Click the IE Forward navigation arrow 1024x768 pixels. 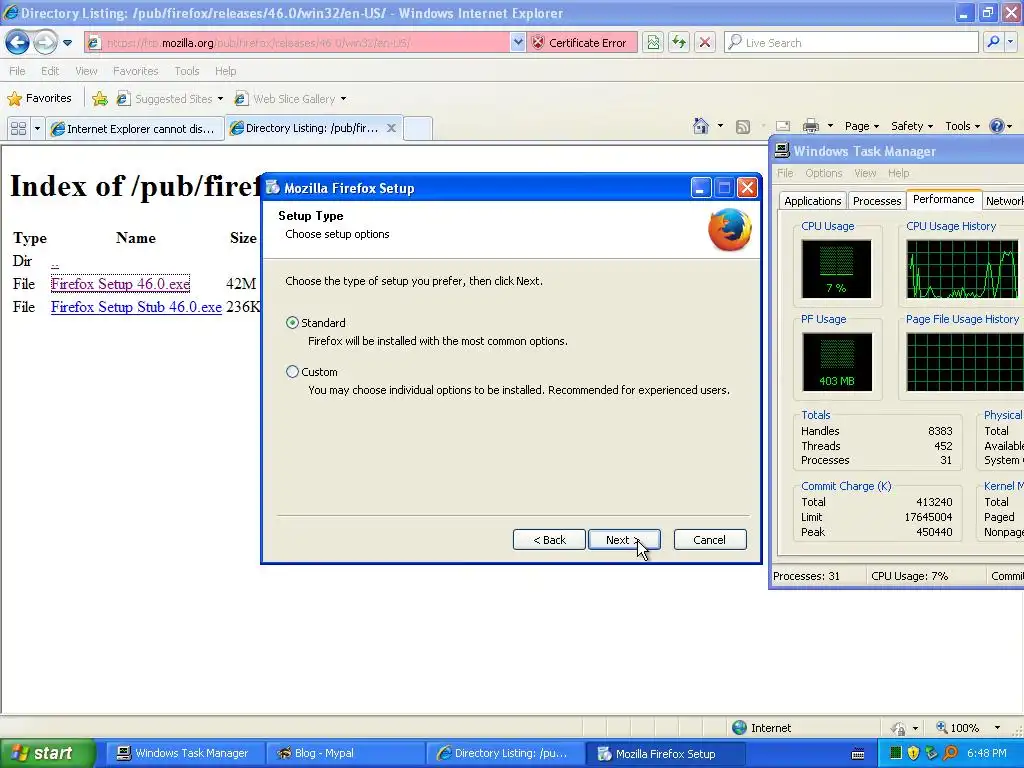[x=45, y=42]
